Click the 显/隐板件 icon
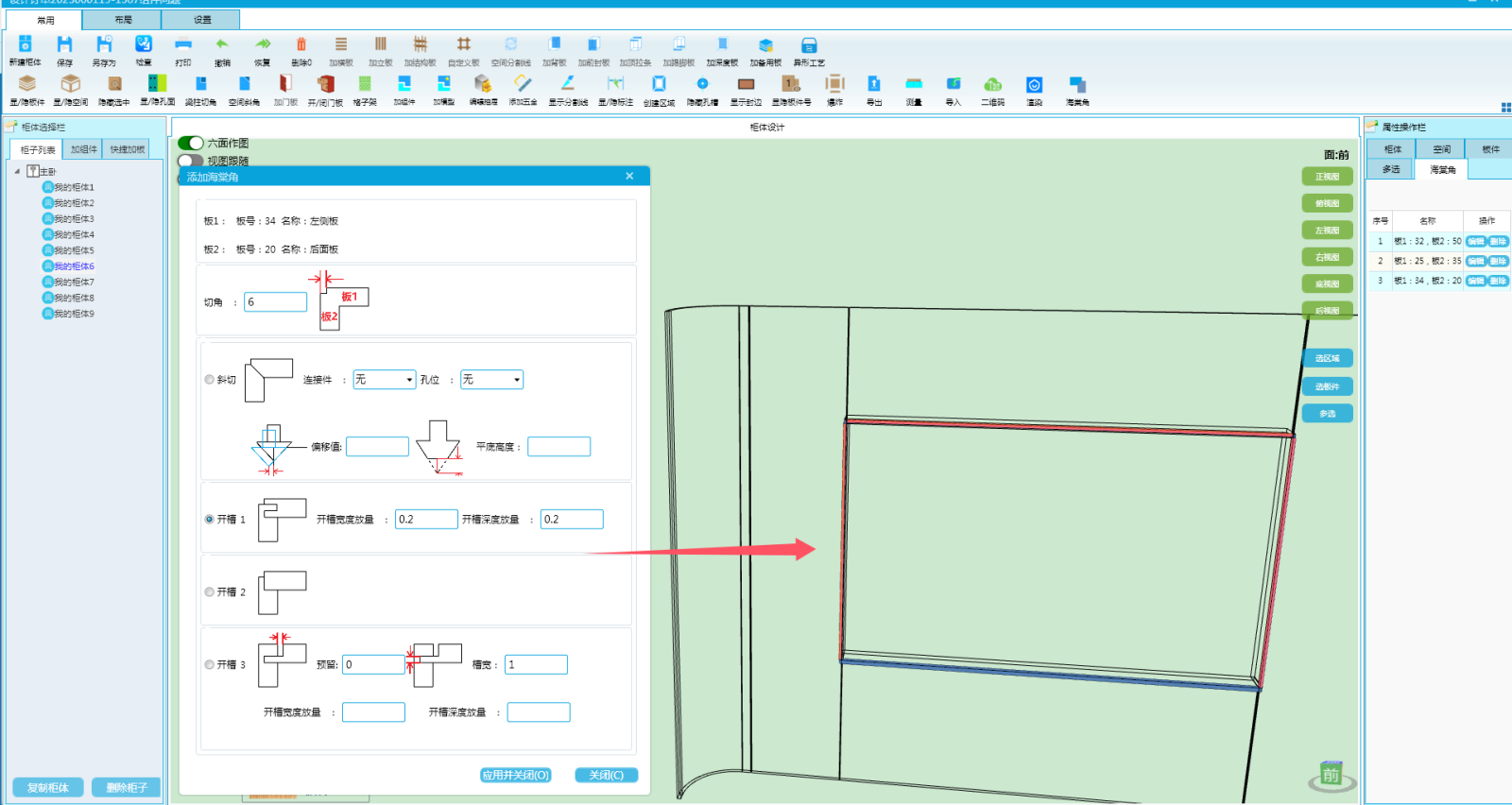The image size is (1512, 805). click(x=27, y=84)
